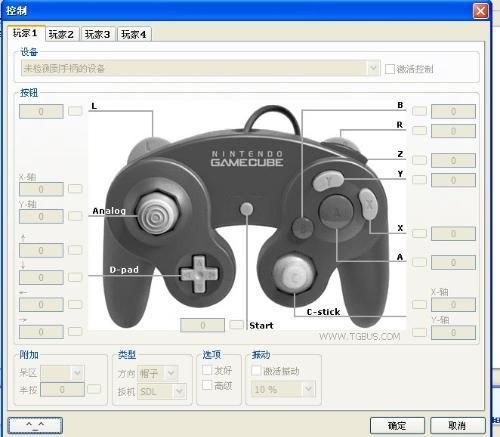
Task: Click the small bind button for R
Action: 419,130
